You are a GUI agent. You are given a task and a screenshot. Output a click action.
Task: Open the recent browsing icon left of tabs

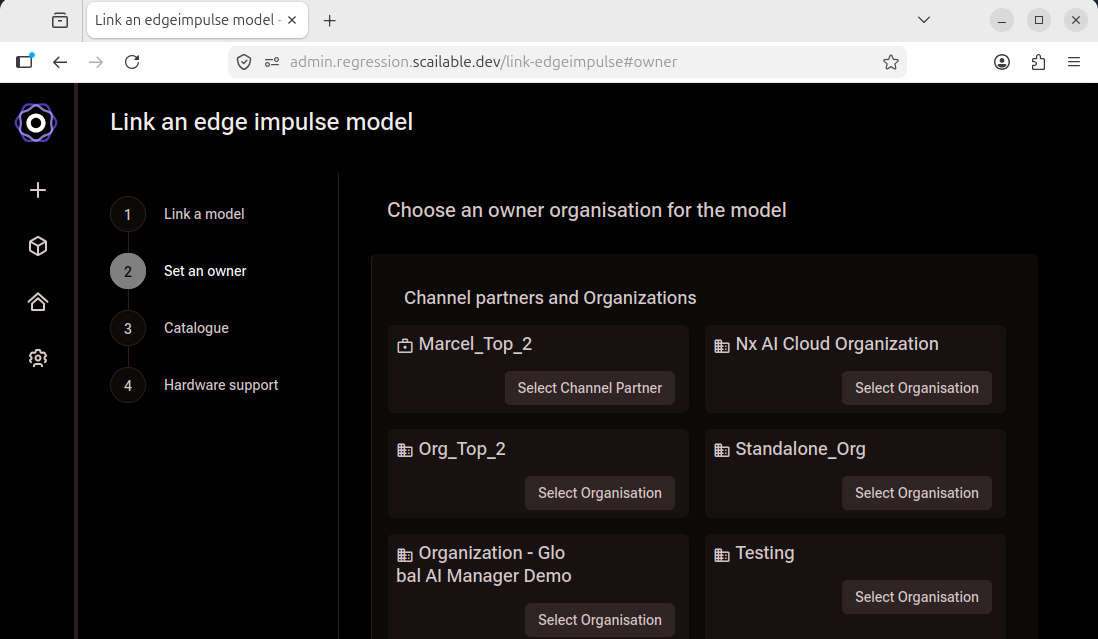[x=60, y=20]
